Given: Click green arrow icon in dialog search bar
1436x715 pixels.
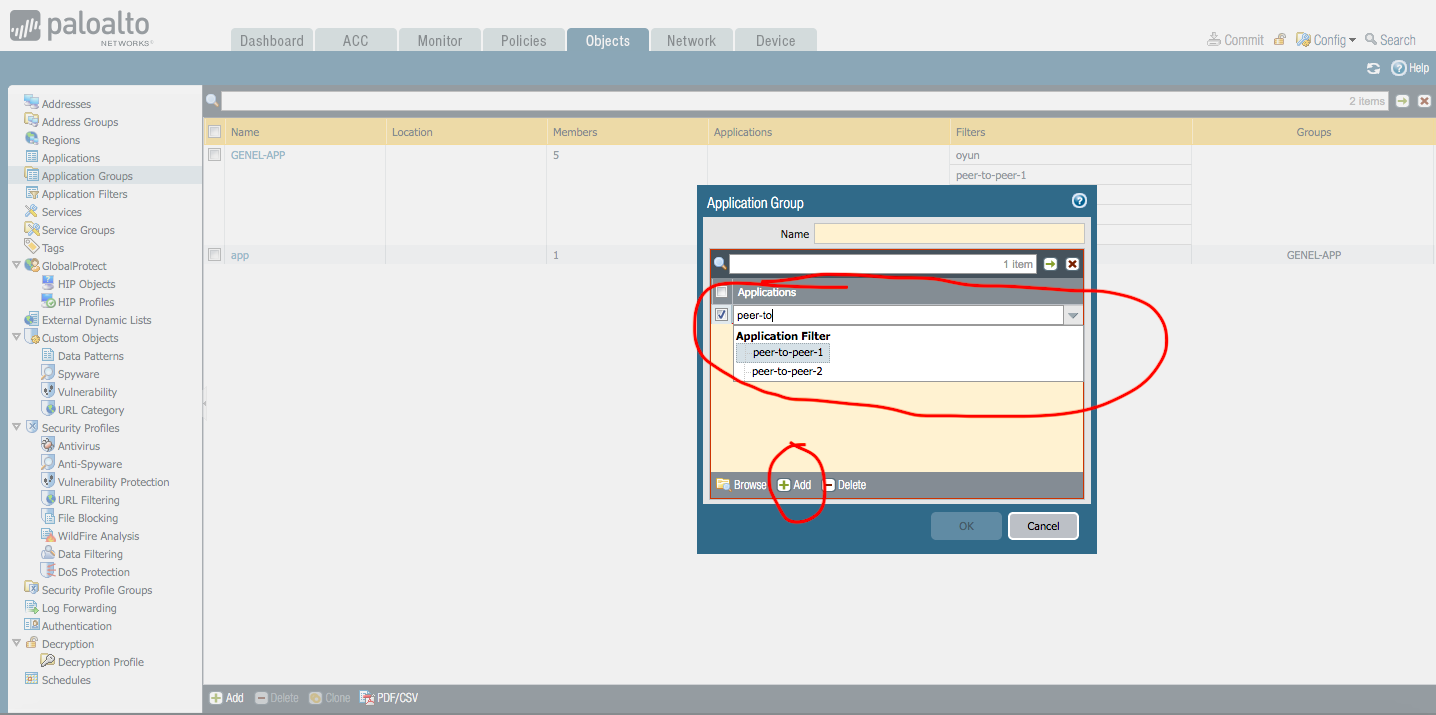Looking at the screenshot, I should coord(1050,264).
